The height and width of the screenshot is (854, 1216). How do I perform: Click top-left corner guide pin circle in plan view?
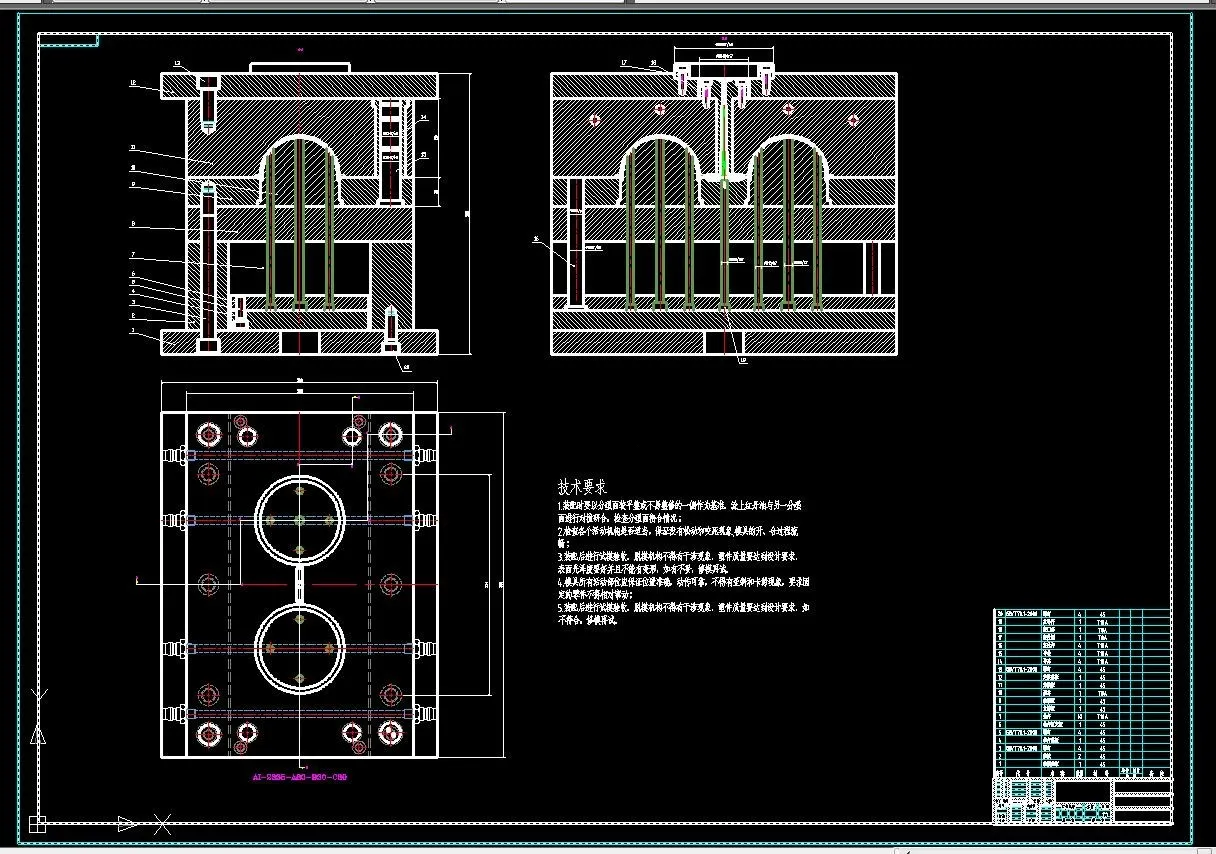tap(209, 435)
